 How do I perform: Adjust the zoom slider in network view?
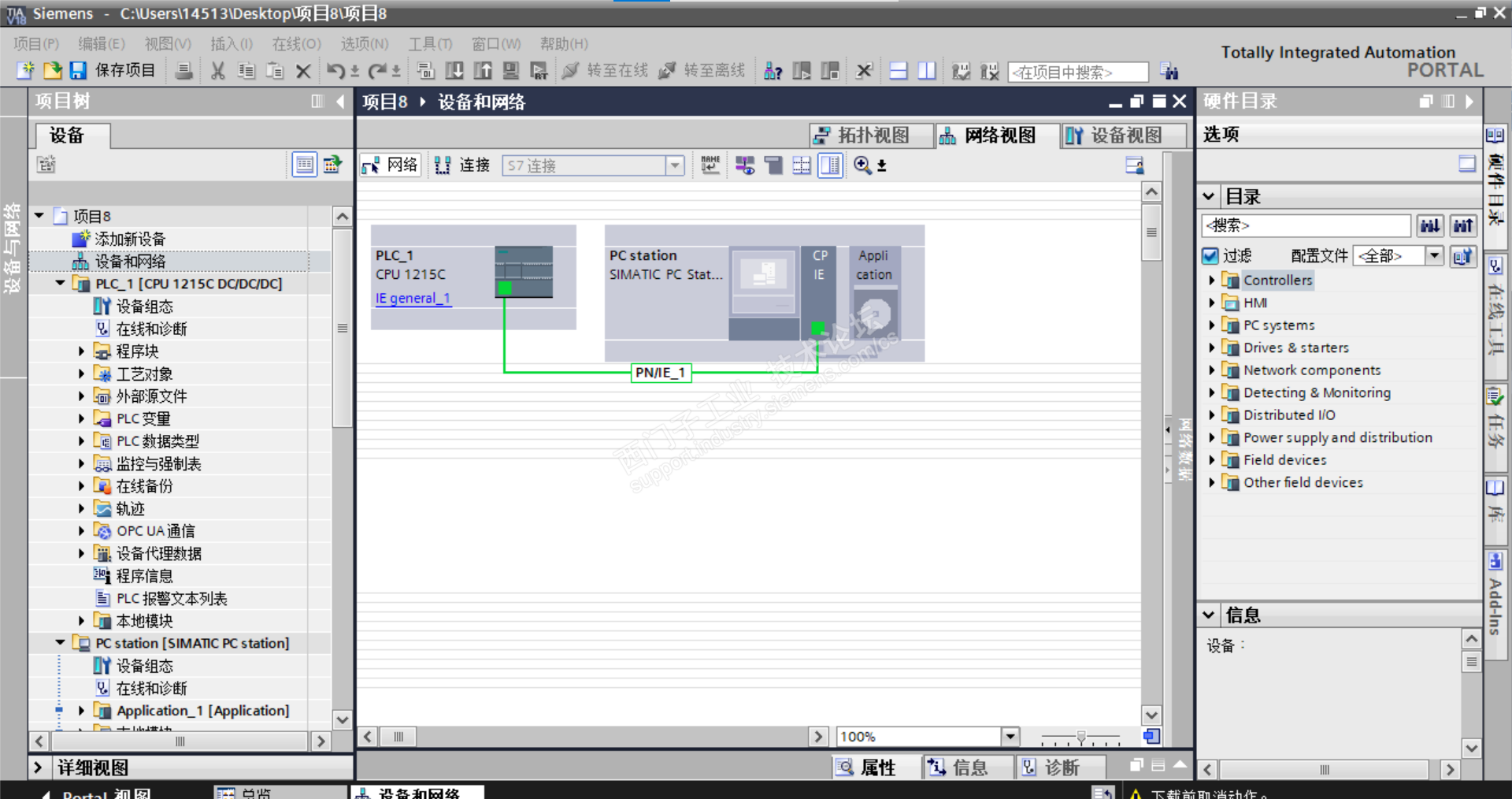[x=1081, y=738]
